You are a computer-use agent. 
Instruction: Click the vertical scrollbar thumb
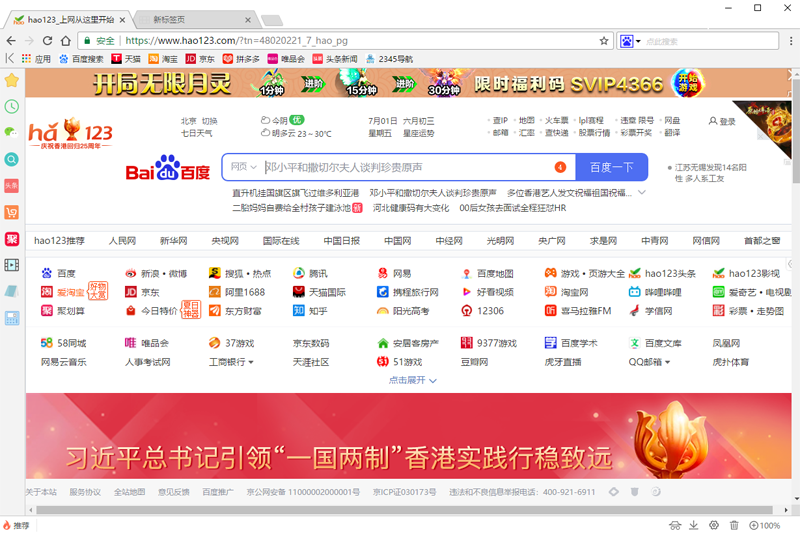click(796, 130)
